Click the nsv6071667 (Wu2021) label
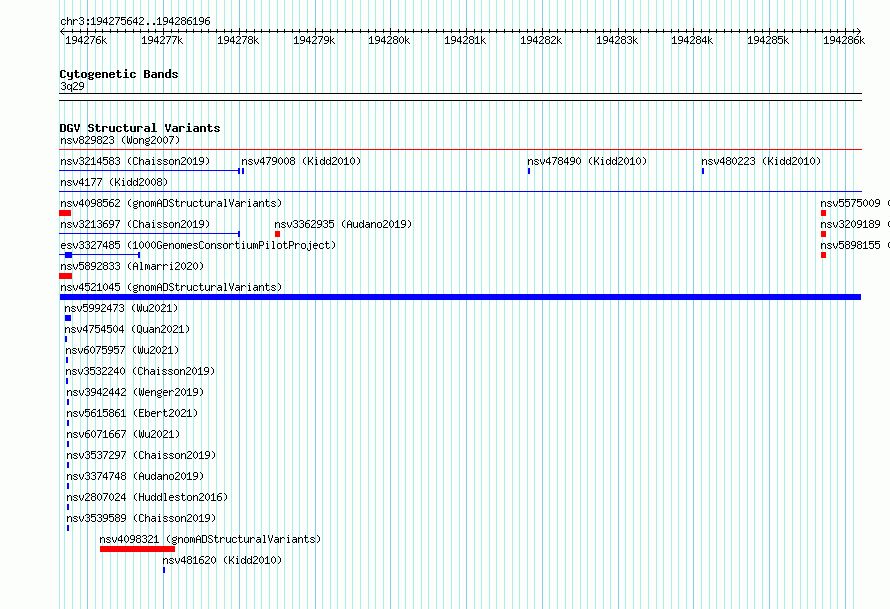The height and width of the screenshot is (609, 890). (123, 434)
